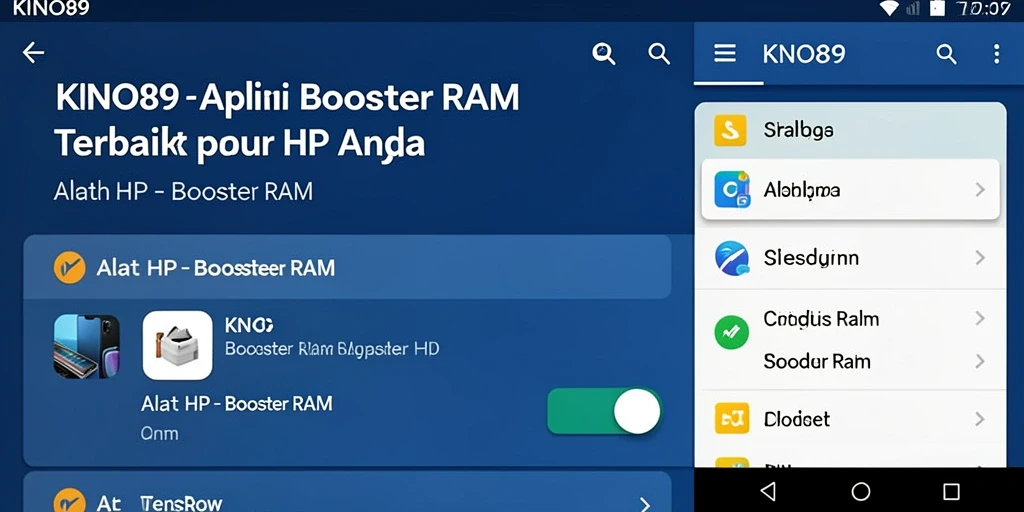Click orange icon in the TensRow row
The image size is (1024, 512).
[x=69, y=502]
